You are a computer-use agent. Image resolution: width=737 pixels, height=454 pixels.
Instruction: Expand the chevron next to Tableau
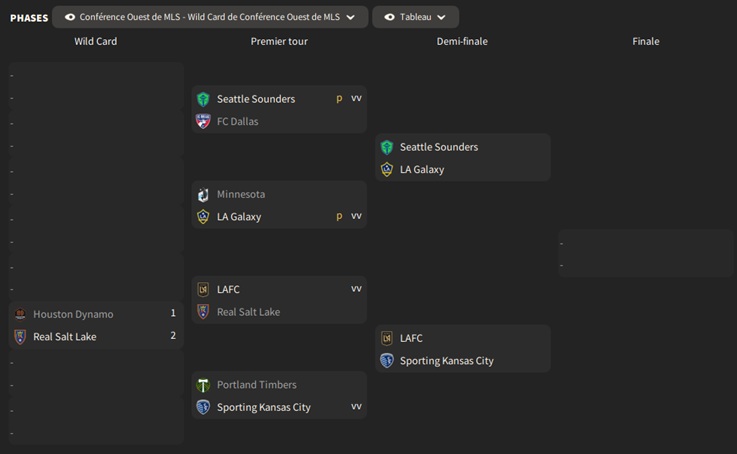tap(441, 17)
